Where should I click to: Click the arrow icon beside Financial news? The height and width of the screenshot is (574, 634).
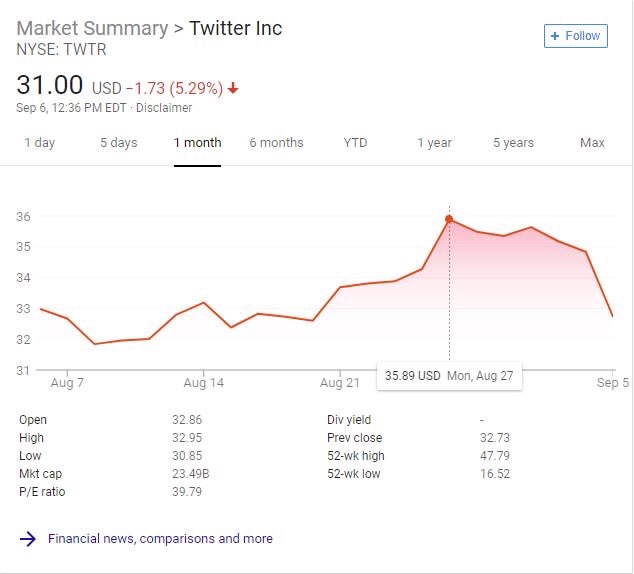tap(28, 539)
